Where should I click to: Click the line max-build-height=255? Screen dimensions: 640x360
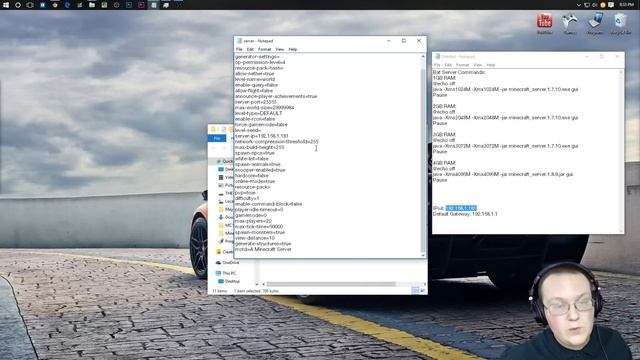pyautogui.click(x=260, y=147)
